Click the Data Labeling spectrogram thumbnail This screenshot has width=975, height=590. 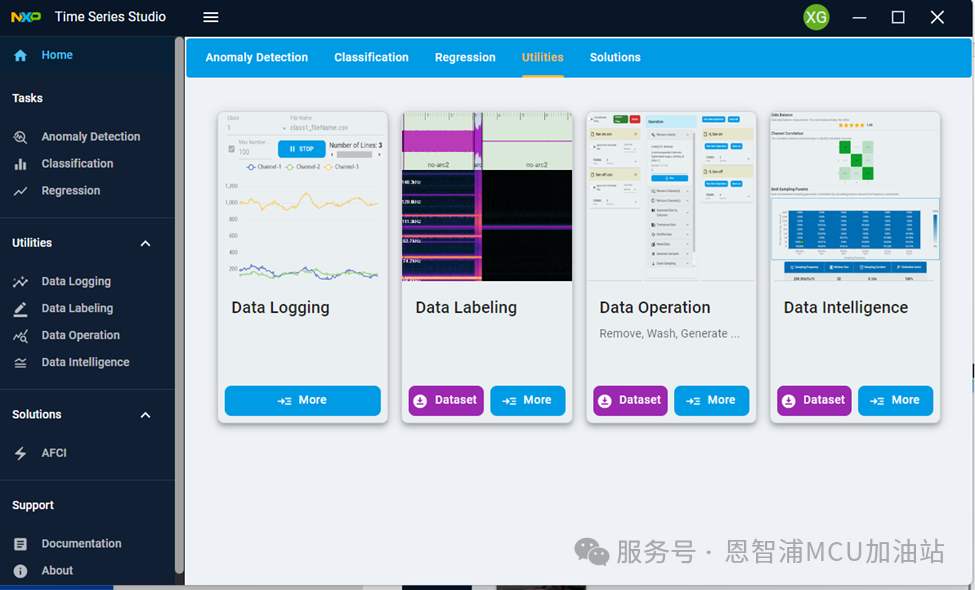coord(487,196)
